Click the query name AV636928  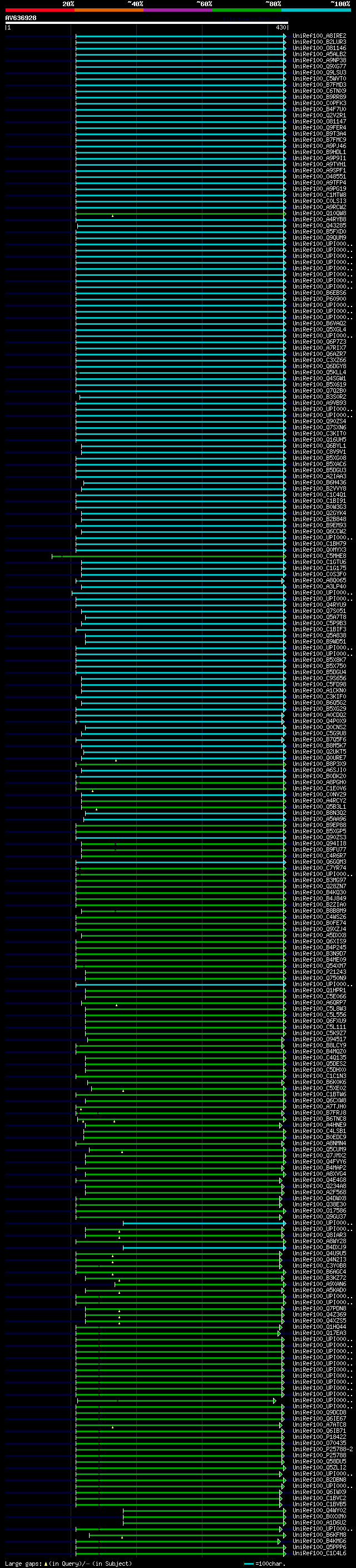pos(21,18)
